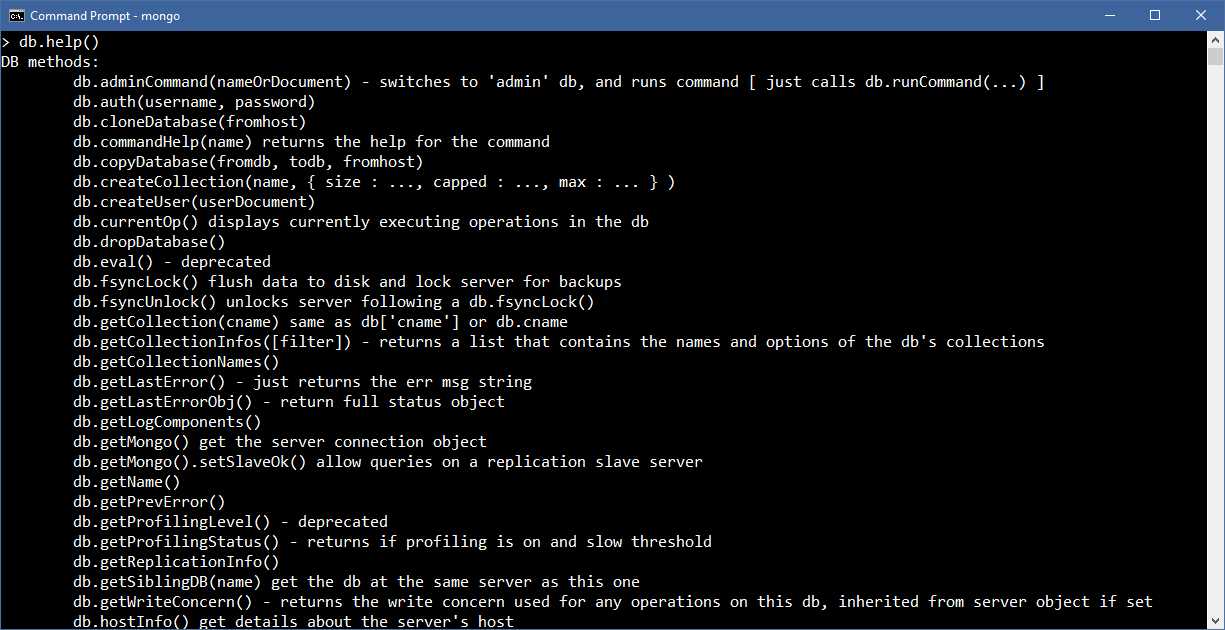Maximize the Command Prompt window

pos(1155,15)
